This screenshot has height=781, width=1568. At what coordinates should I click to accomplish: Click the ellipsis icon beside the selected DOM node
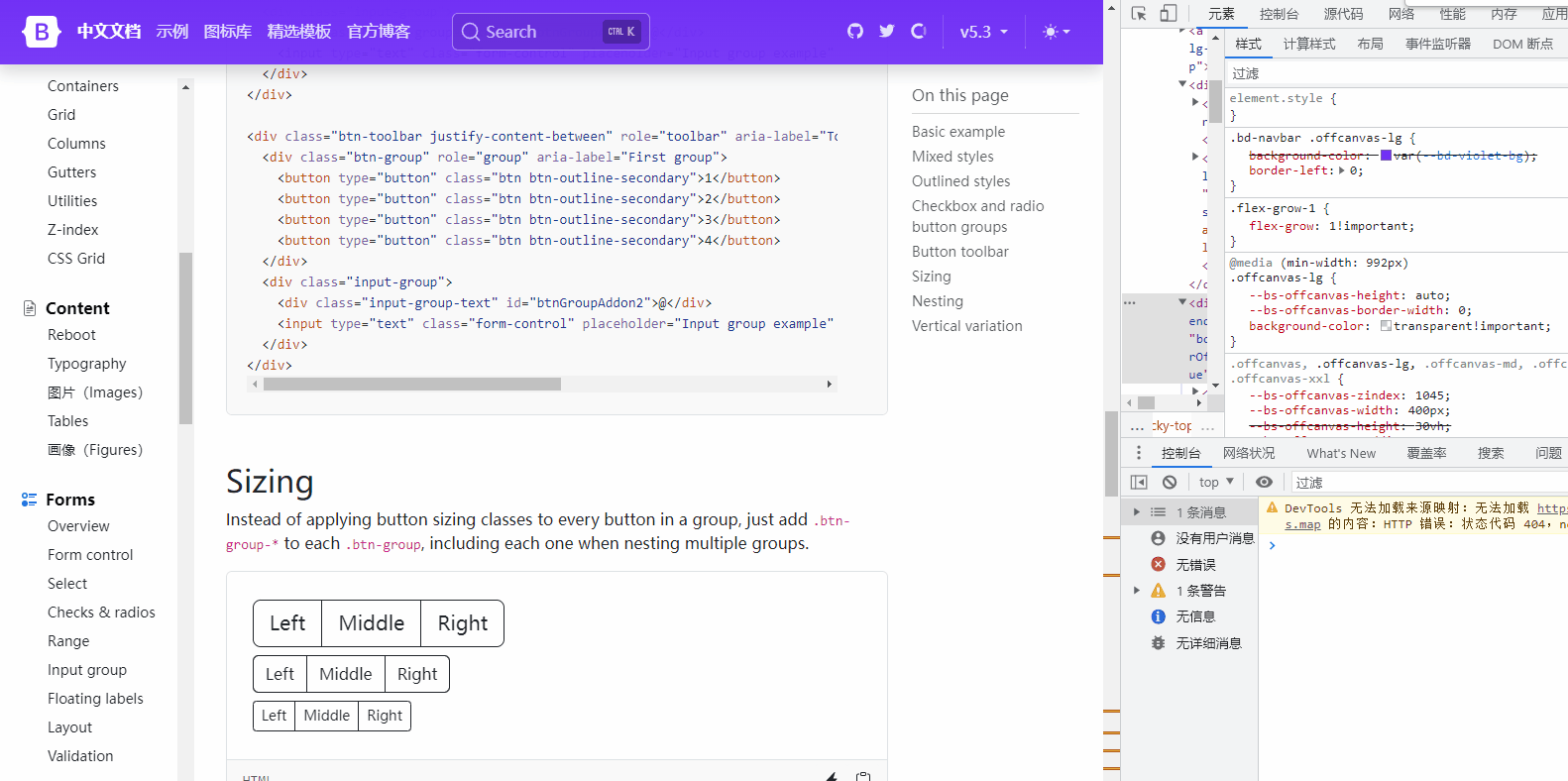tap(1129, 303)
